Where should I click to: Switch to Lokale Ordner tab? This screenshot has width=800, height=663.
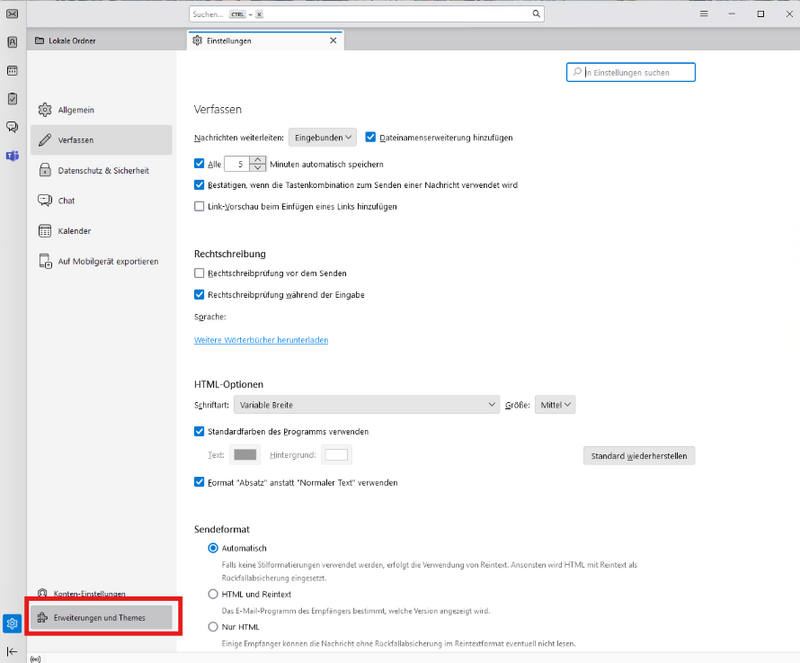107,40
